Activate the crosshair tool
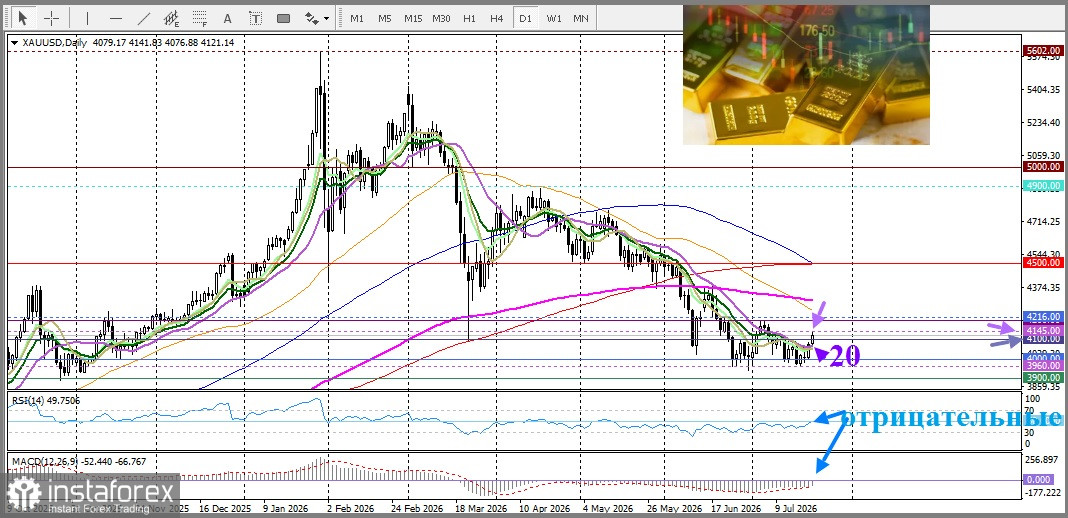Viewport: 1068px width, 518px height. [52, 18]
